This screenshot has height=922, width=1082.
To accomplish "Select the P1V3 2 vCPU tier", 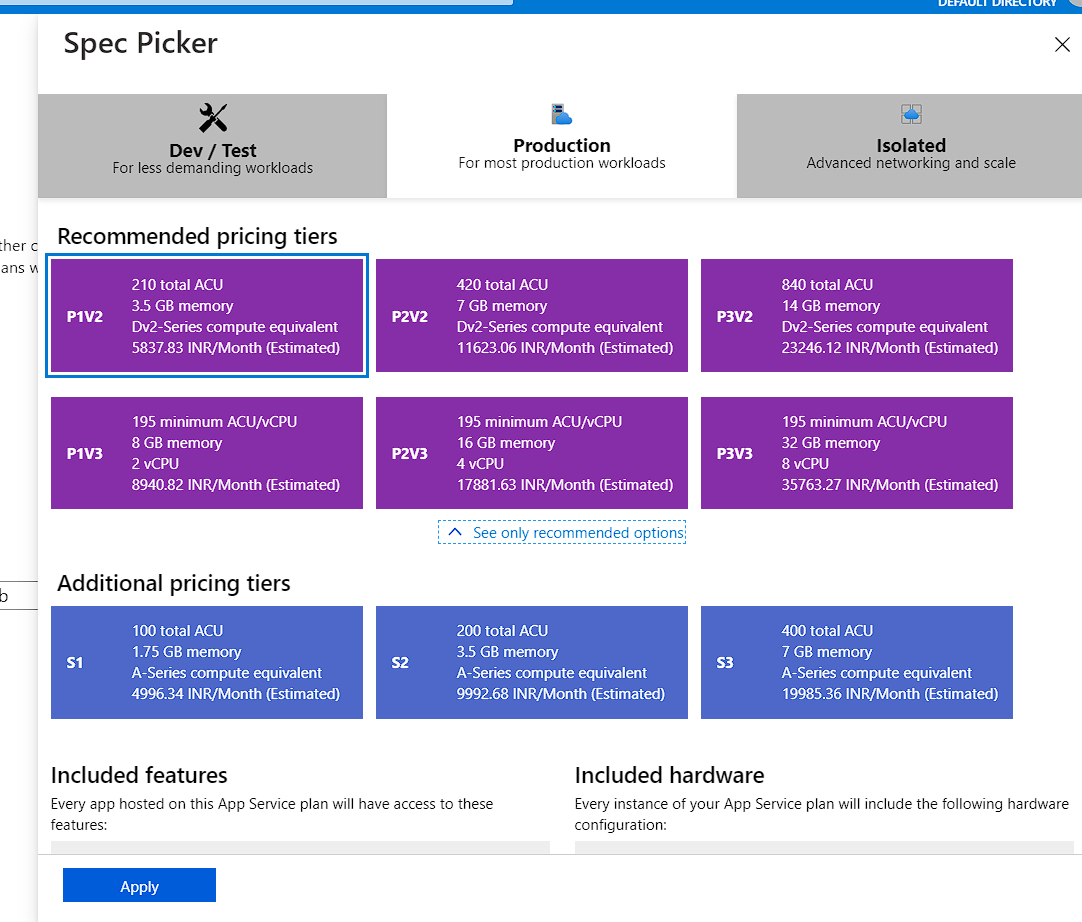I will [207, 453].
